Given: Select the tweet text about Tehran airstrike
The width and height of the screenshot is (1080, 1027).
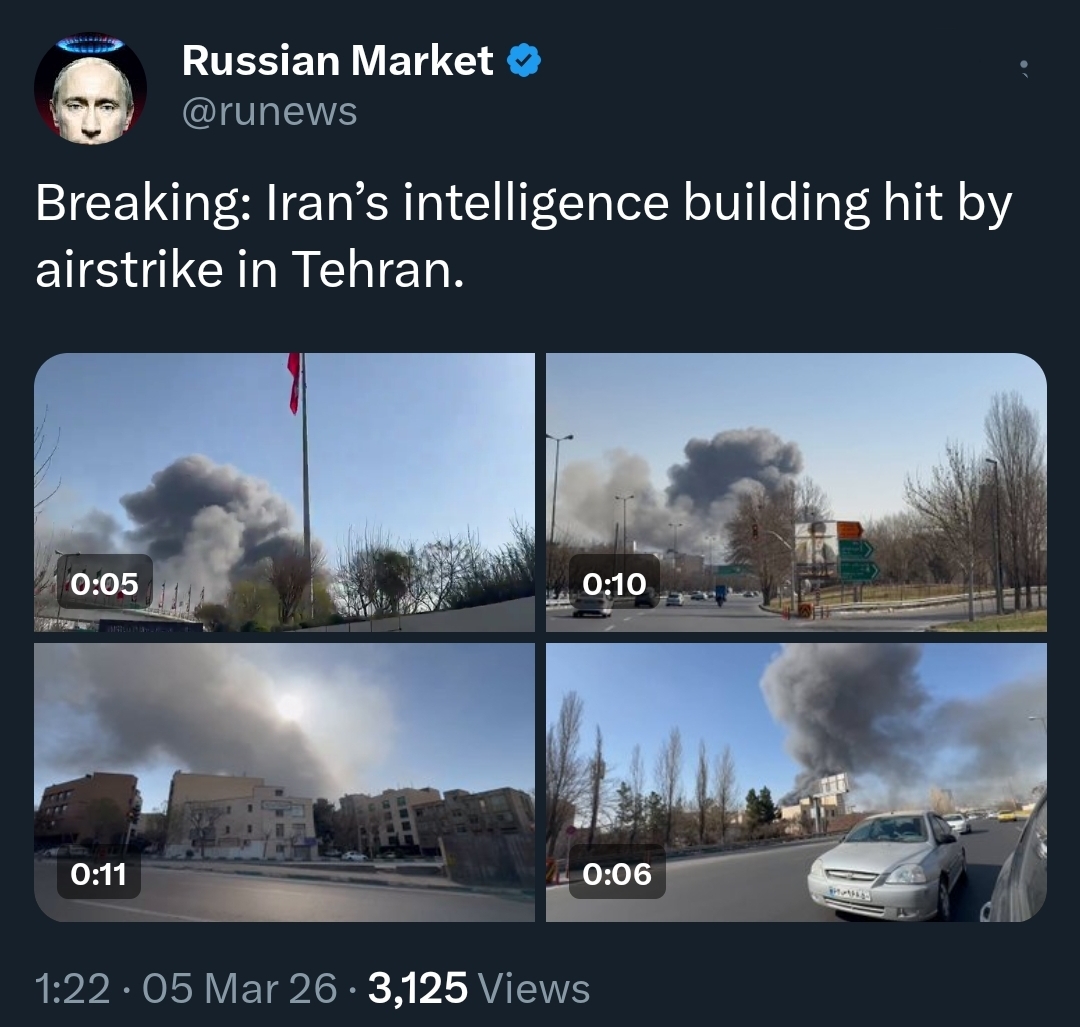Looking at the screenshot, I should click(523, 236).
